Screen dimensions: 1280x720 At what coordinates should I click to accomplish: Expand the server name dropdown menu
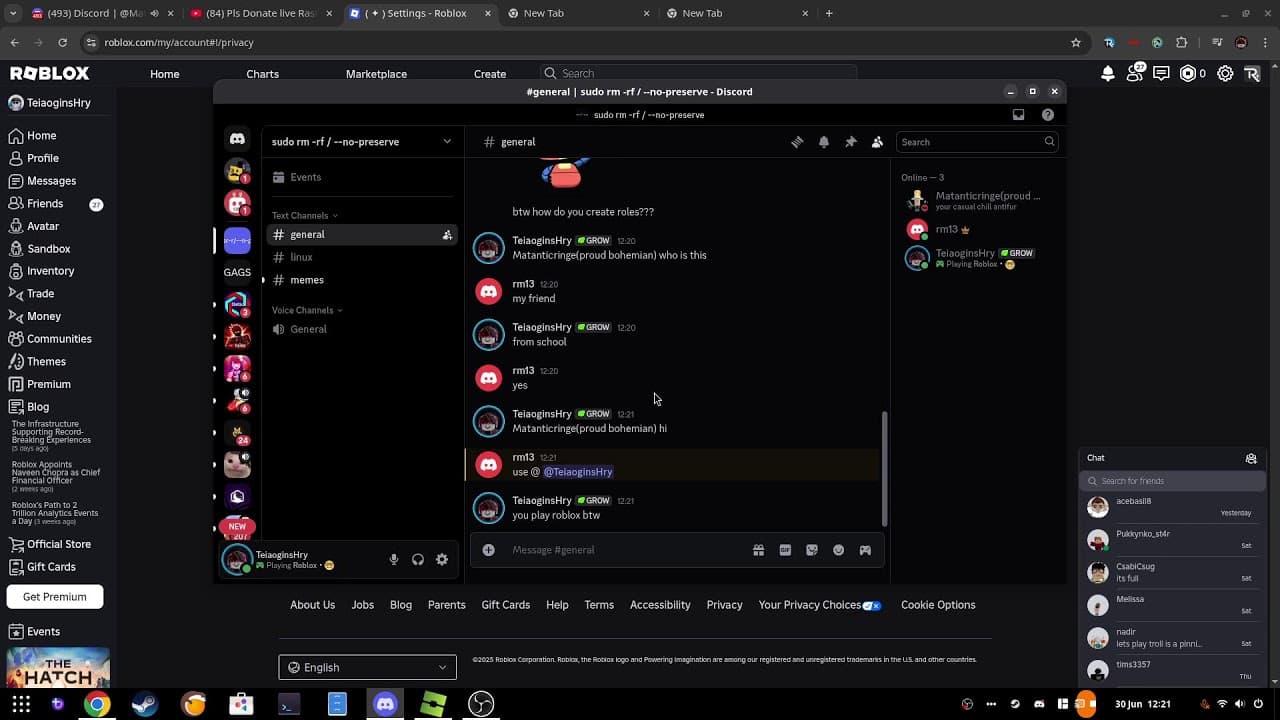[447, 142]
